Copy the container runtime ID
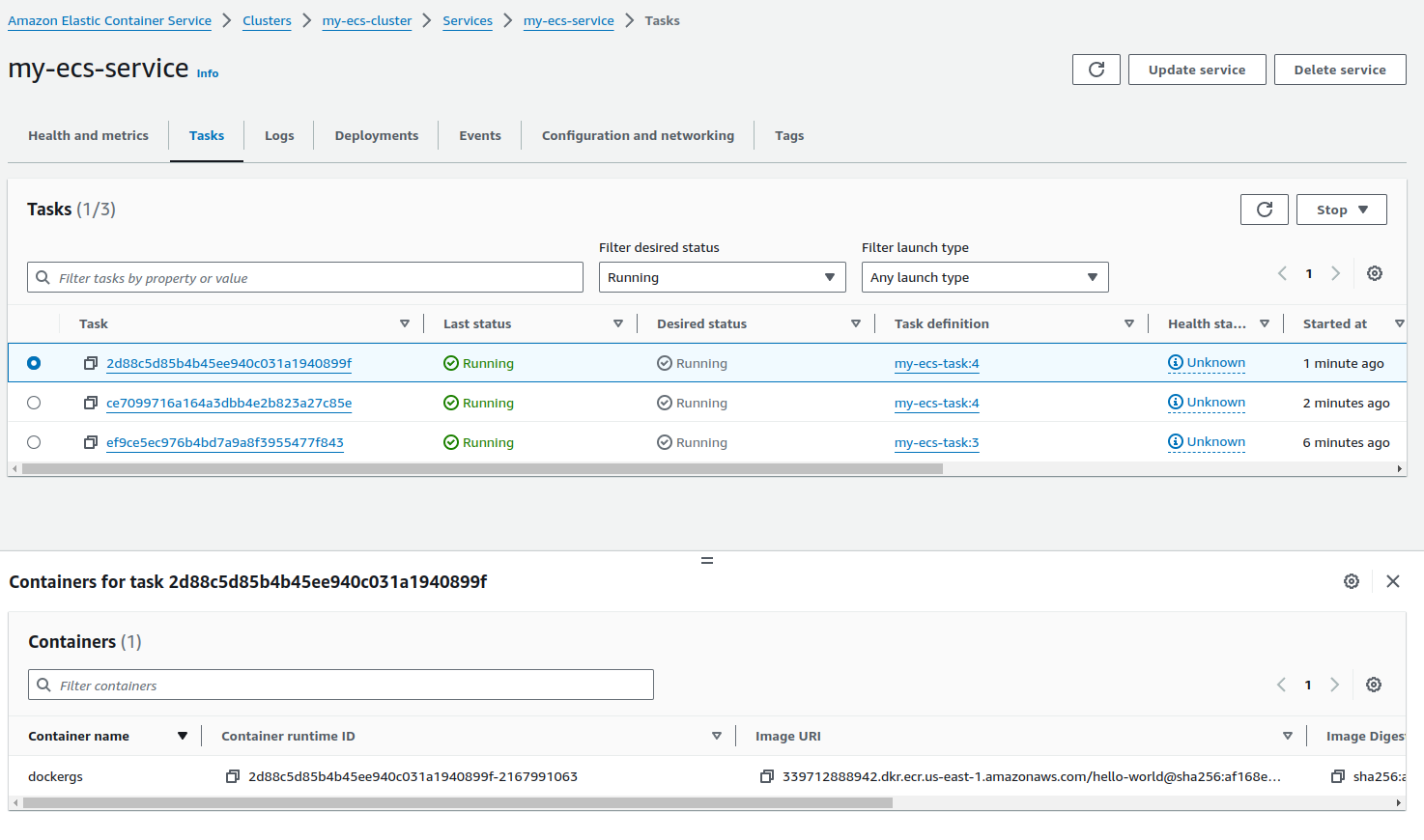 point(233,776)
